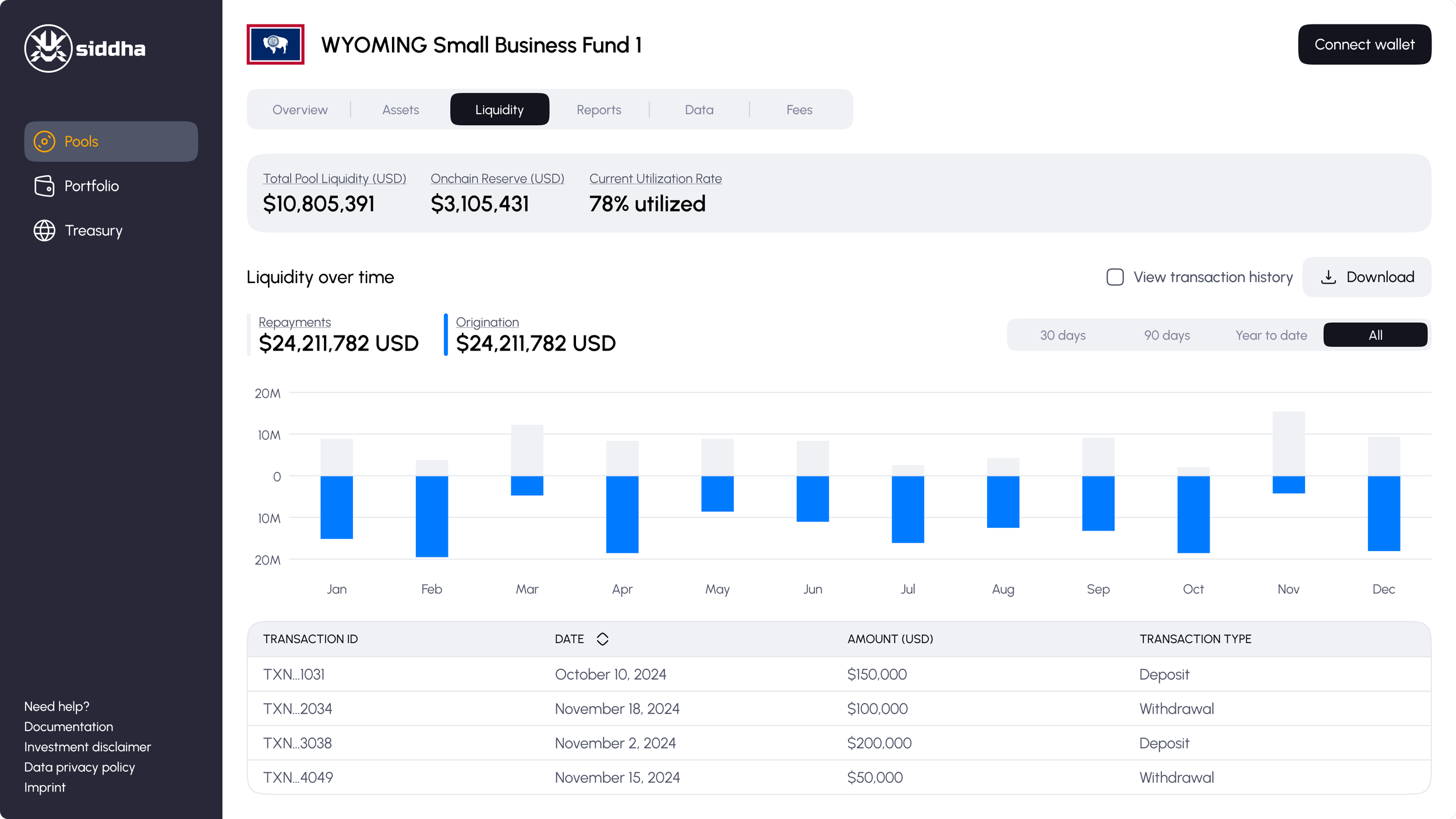Click the Wyoming flag fund icon
Viewport: 1456px width, 819px height.
pyautogui.click(x=275, y=44)
